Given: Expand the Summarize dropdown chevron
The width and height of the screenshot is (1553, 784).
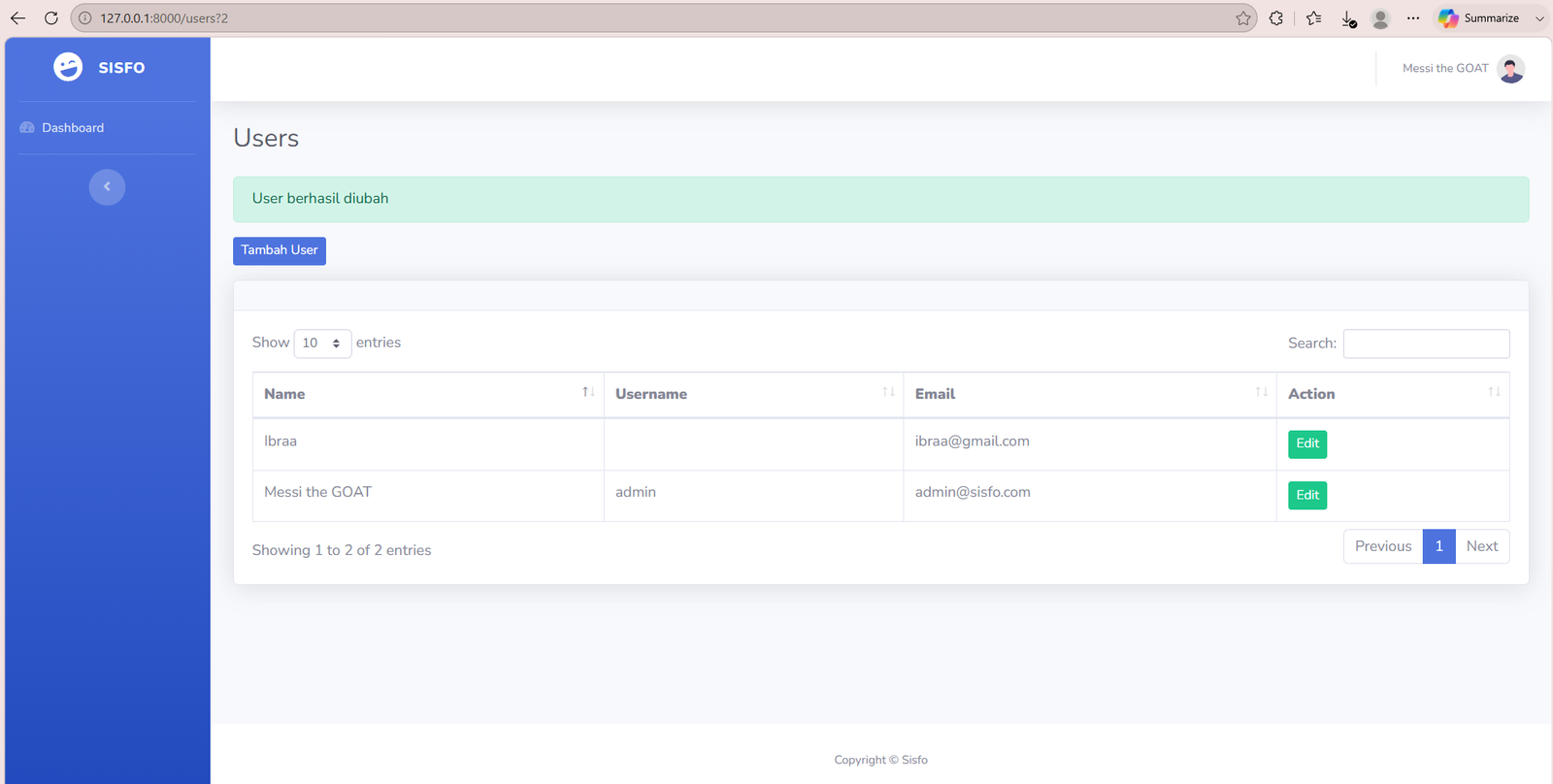Looking at the screenshot, I should tap(1539, 18).
